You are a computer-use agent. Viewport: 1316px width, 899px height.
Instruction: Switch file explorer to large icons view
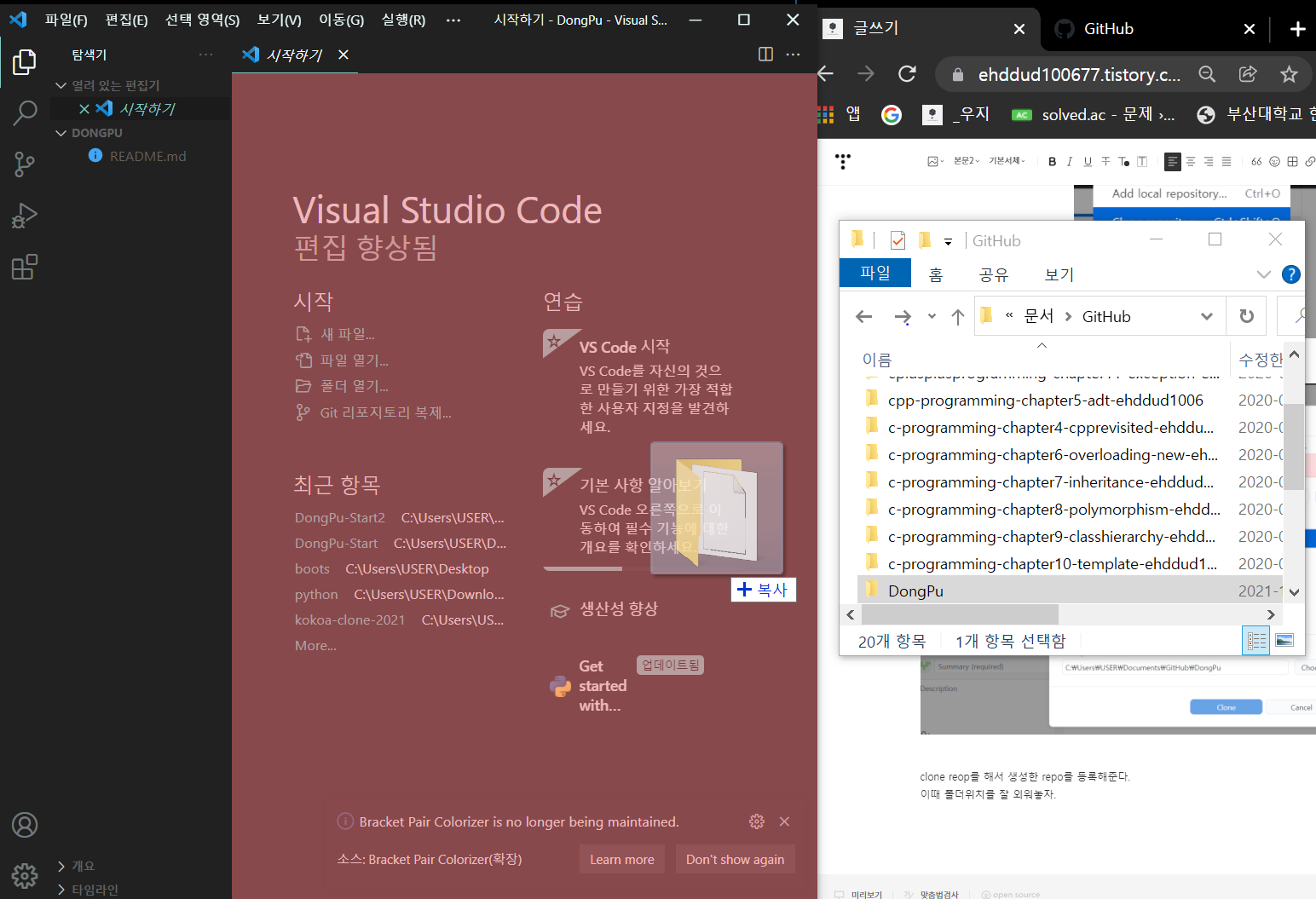point(1284,641)
